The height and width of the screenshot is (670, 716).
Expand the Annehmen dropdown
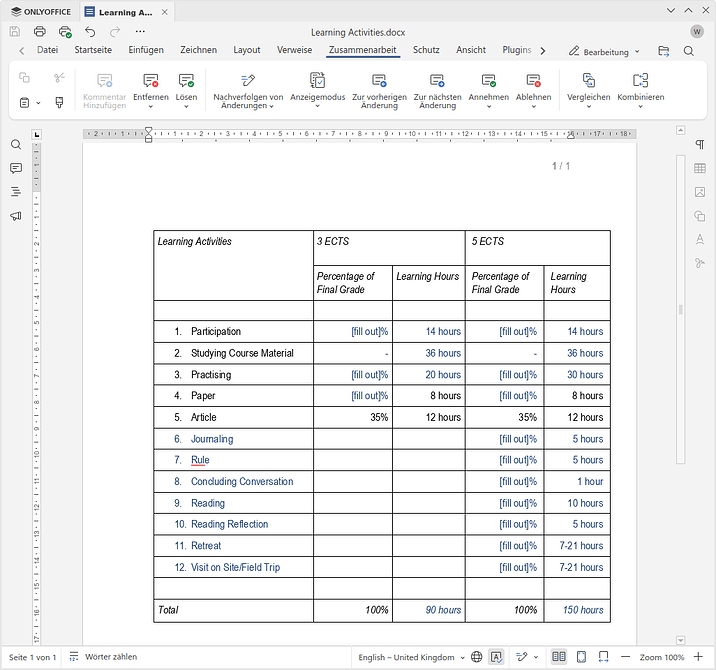point(489,107)
